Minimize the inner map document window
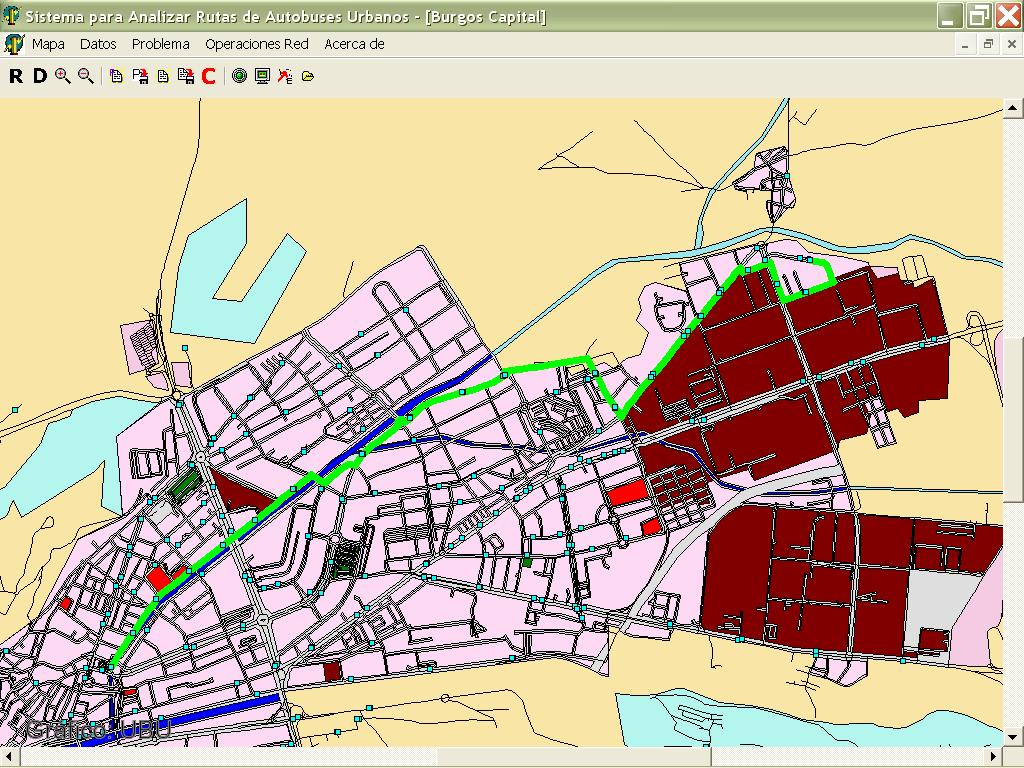This screenshot has width=1024, height=768. pos(965,44)
